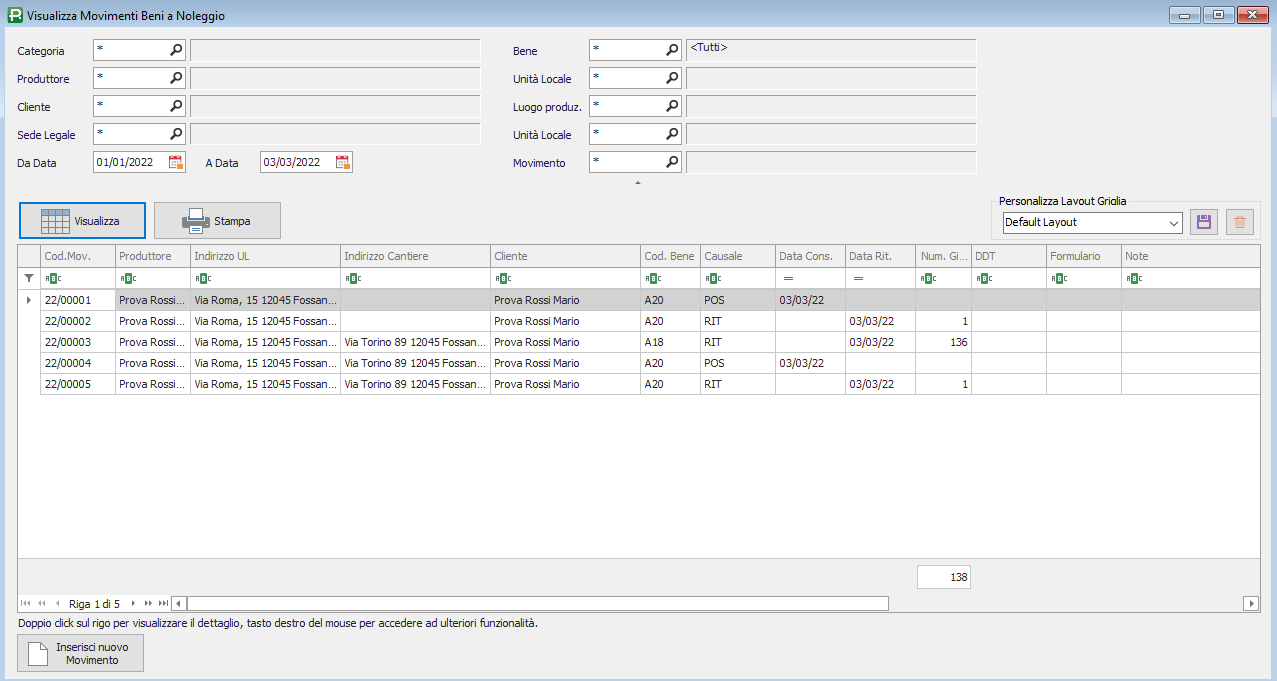Click the grid filter funnel icon
Screen dimensions: 1277x681
[29, 278]
